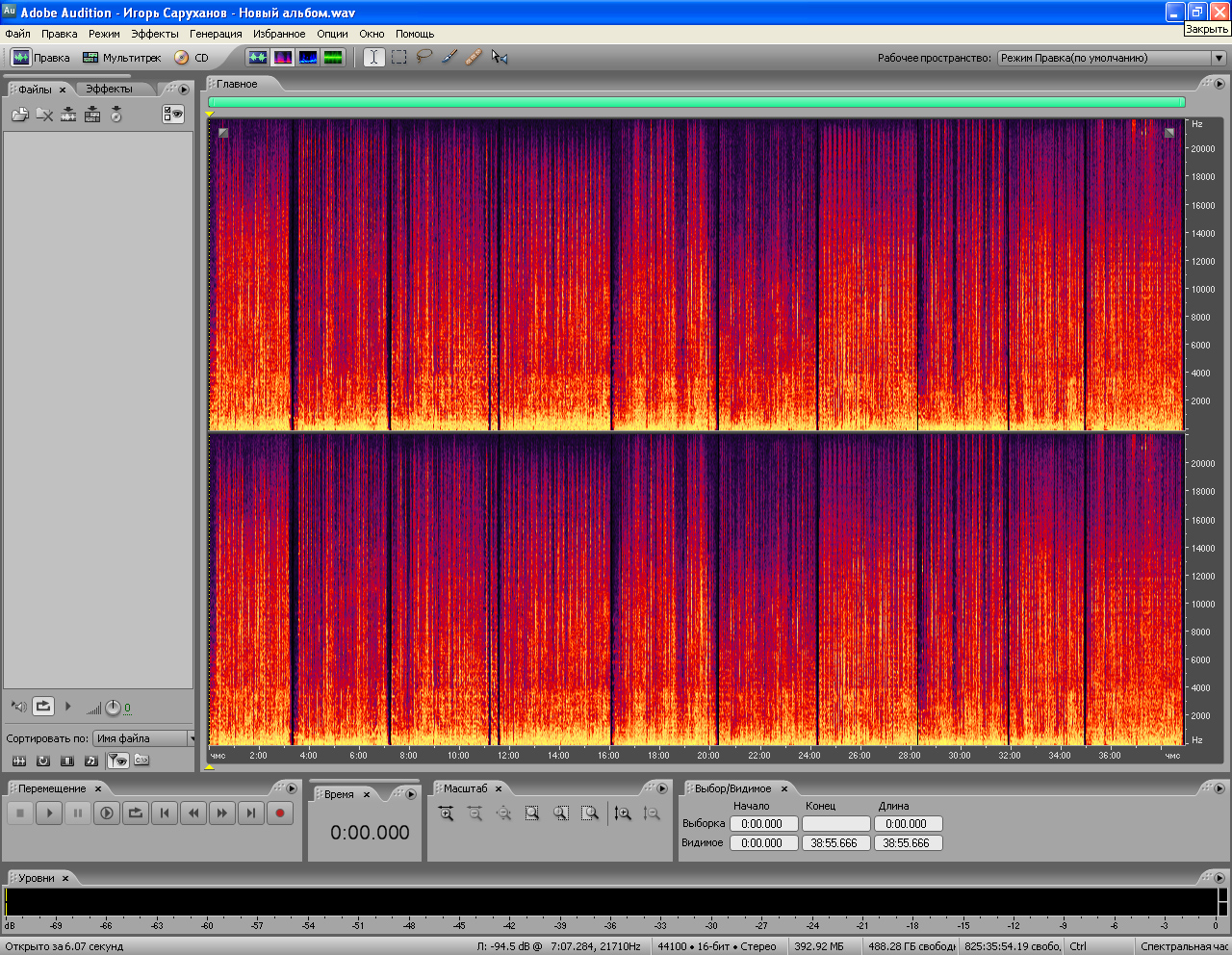Click the selection end (Конец) field
This screenshot has height=955, width=1232.
(835, 824)
